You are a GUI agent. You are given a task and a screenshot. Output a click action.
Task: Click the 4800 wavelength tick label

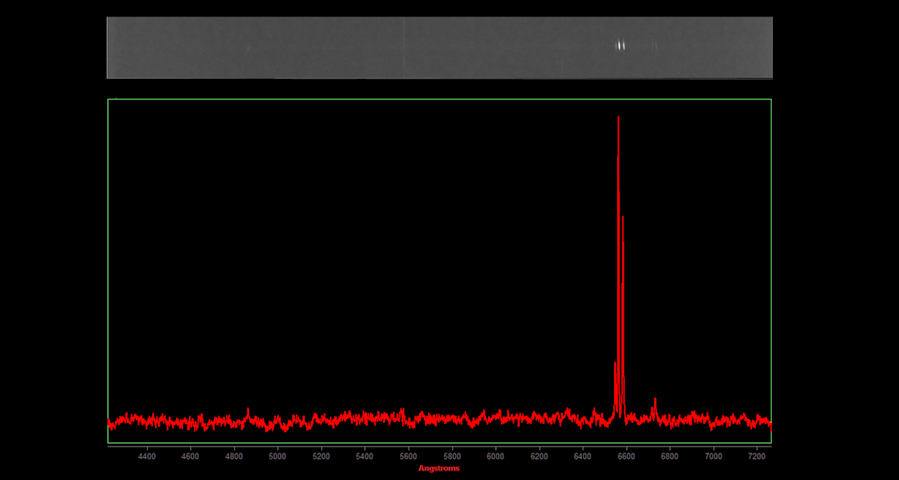pos(234,456)
